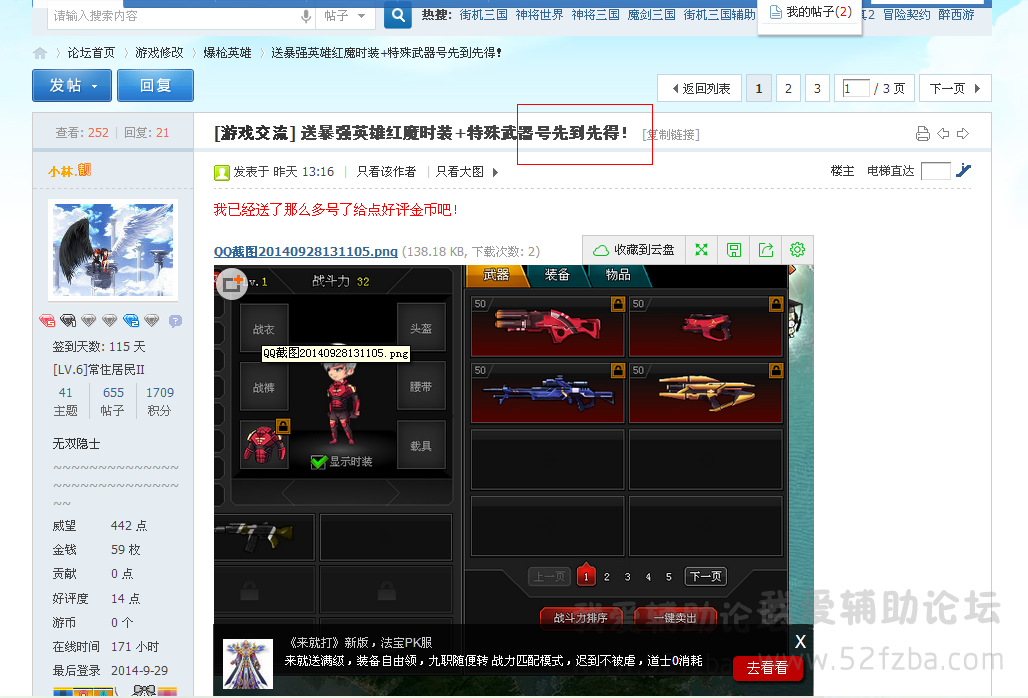Click the next thread arrow icon
Screen dimensions: 1028x698
point(962,134)
